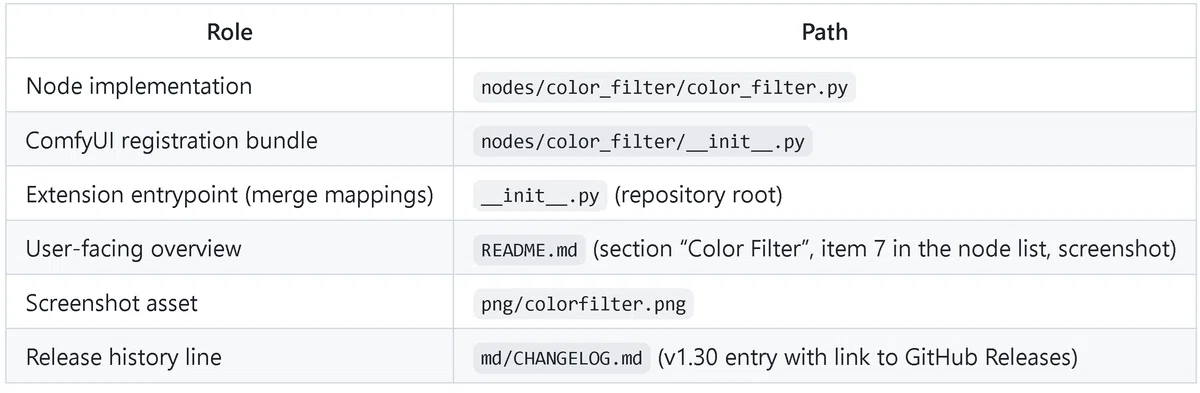The width and height of the screenshot is (1200, 393).
Task: Select the png/colorfilter.png code path
Action: (584, 304)
